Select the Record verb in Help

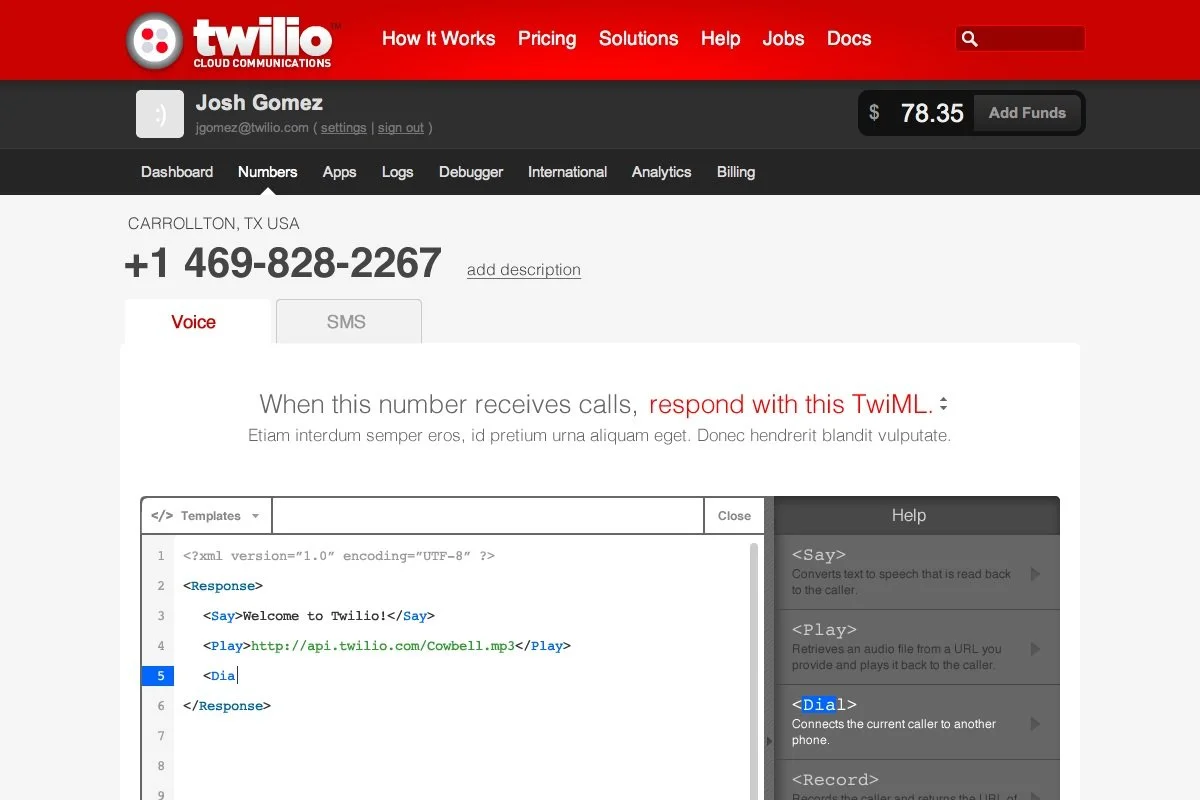(x=917, y=781)
